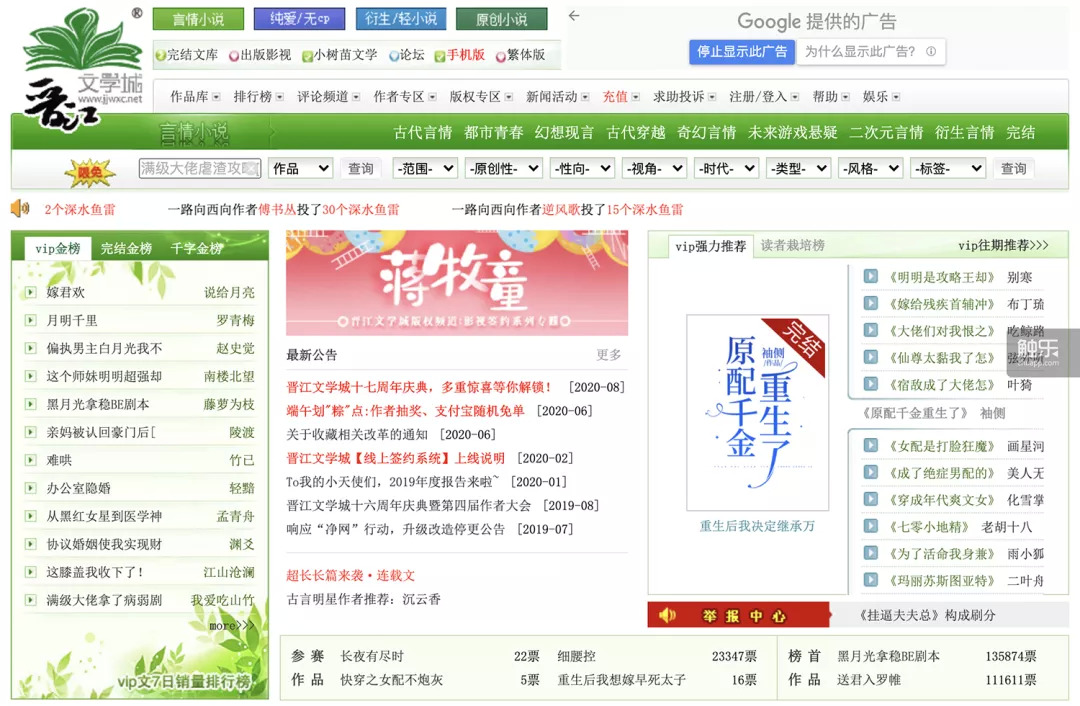
Task: Open the 古代言情 category link
Action: pyautogui.click(x=423, y=132)
